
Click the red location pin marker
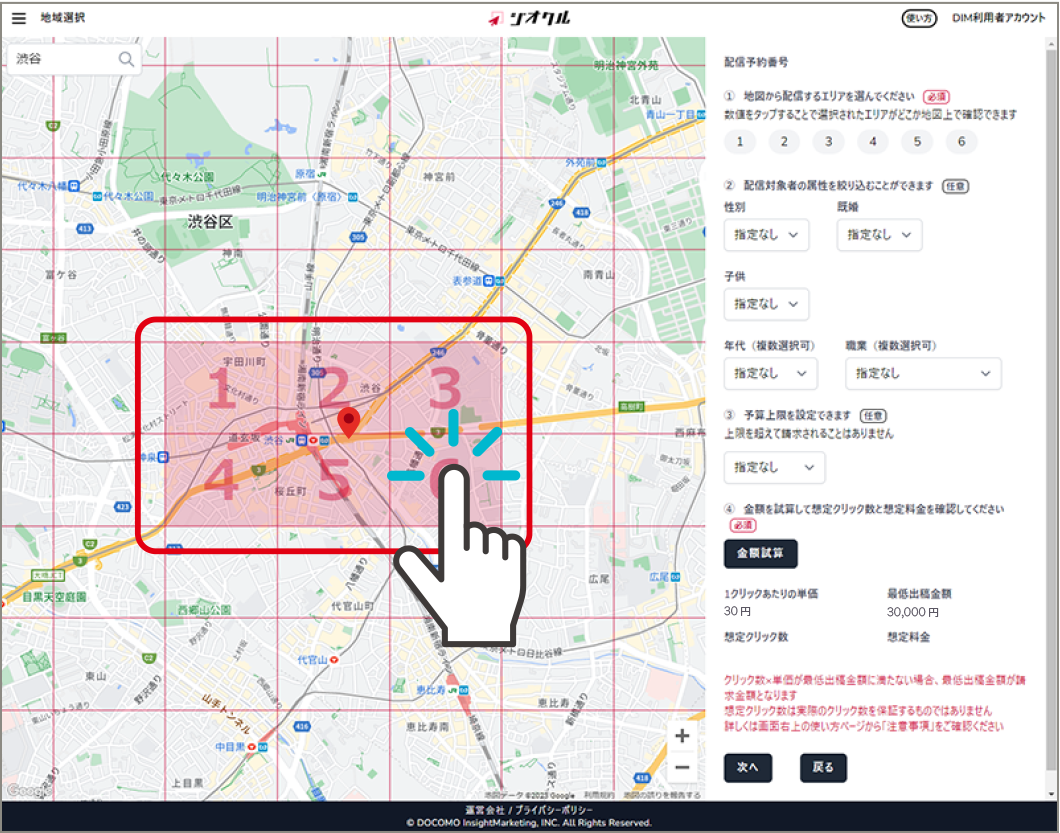point(348,421)
